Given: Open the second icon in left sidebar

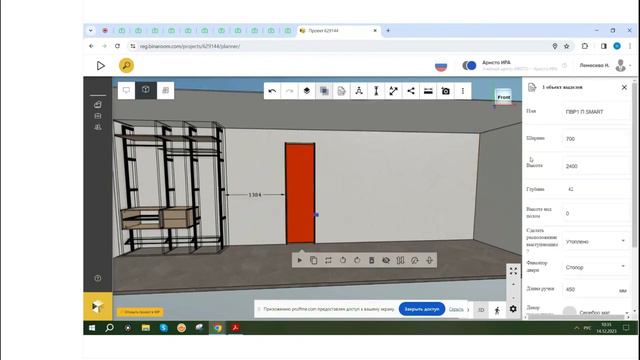Looking at the screenshot, I should [98, 116].
